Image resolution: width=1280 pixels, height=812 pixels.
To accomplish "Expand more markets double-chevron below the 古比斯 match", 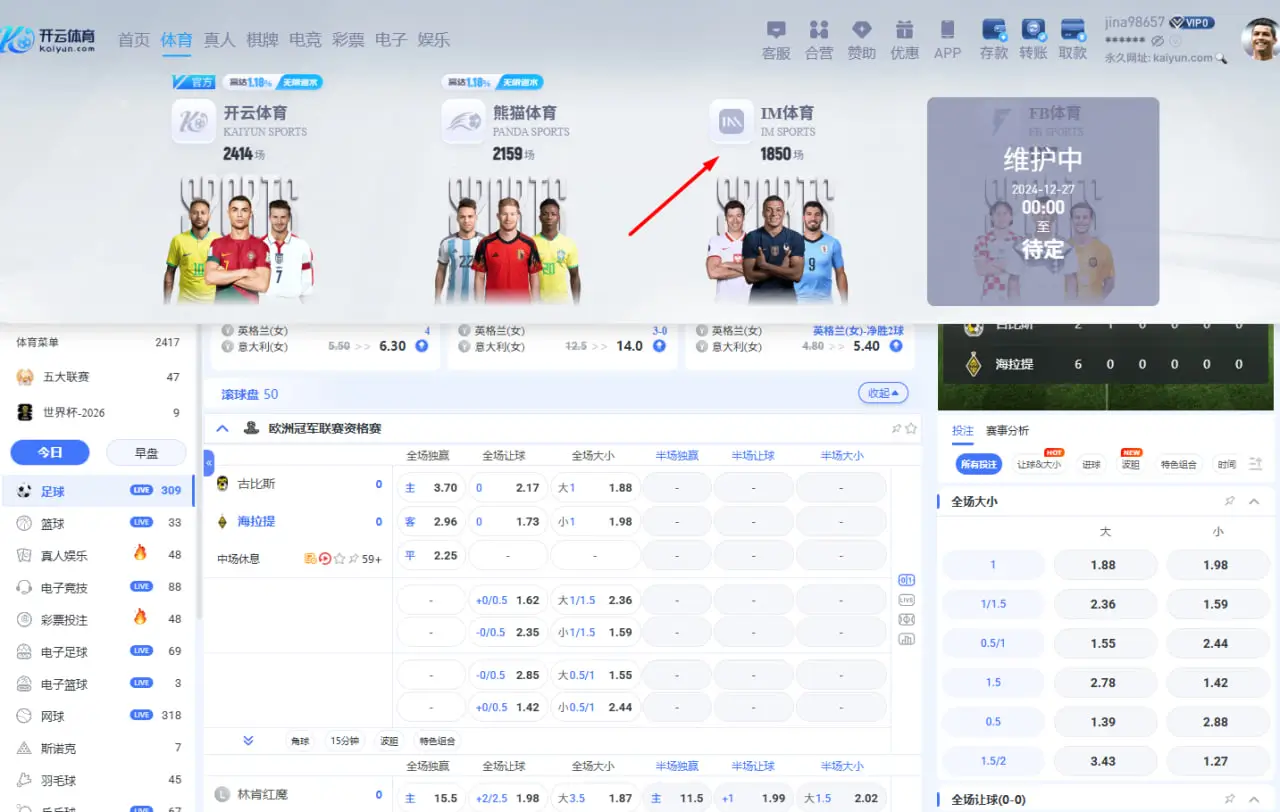I will pyautogui.click(x=248, y=741).
